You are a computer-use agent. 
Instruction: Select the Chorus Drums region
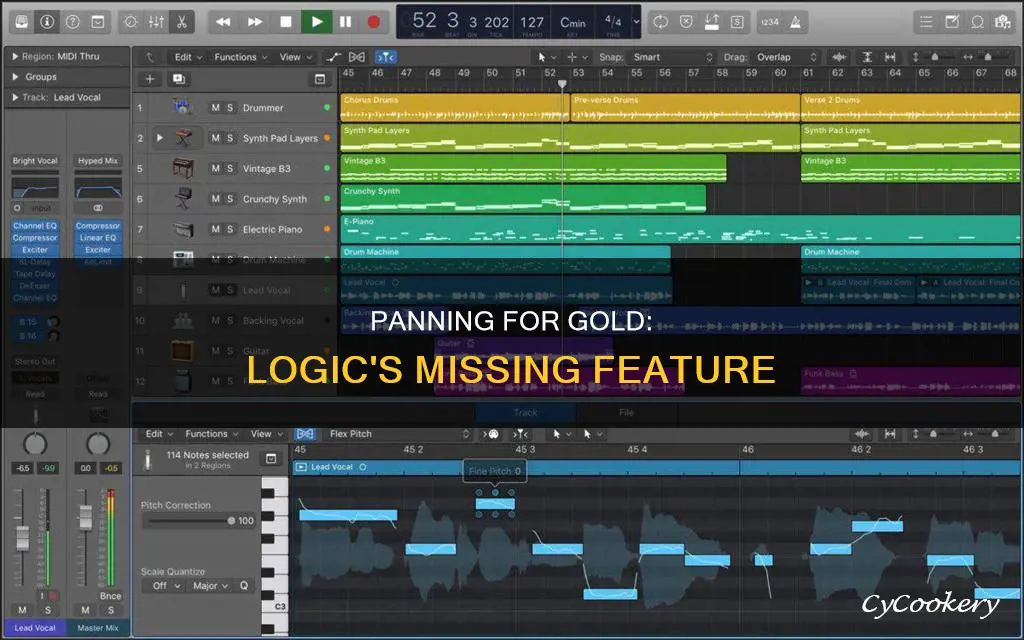coord(455,108)
